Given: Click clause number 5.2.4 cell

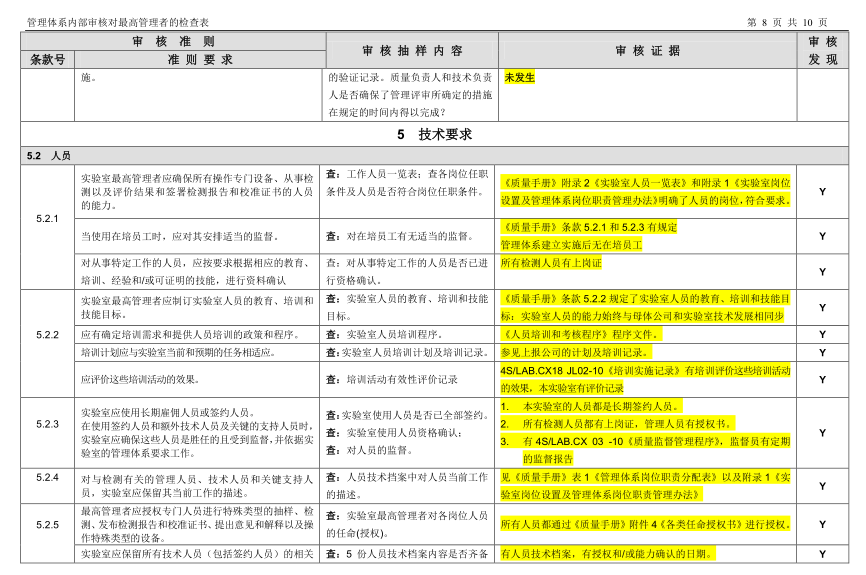Looking at the screenshot, I should 47,477.
